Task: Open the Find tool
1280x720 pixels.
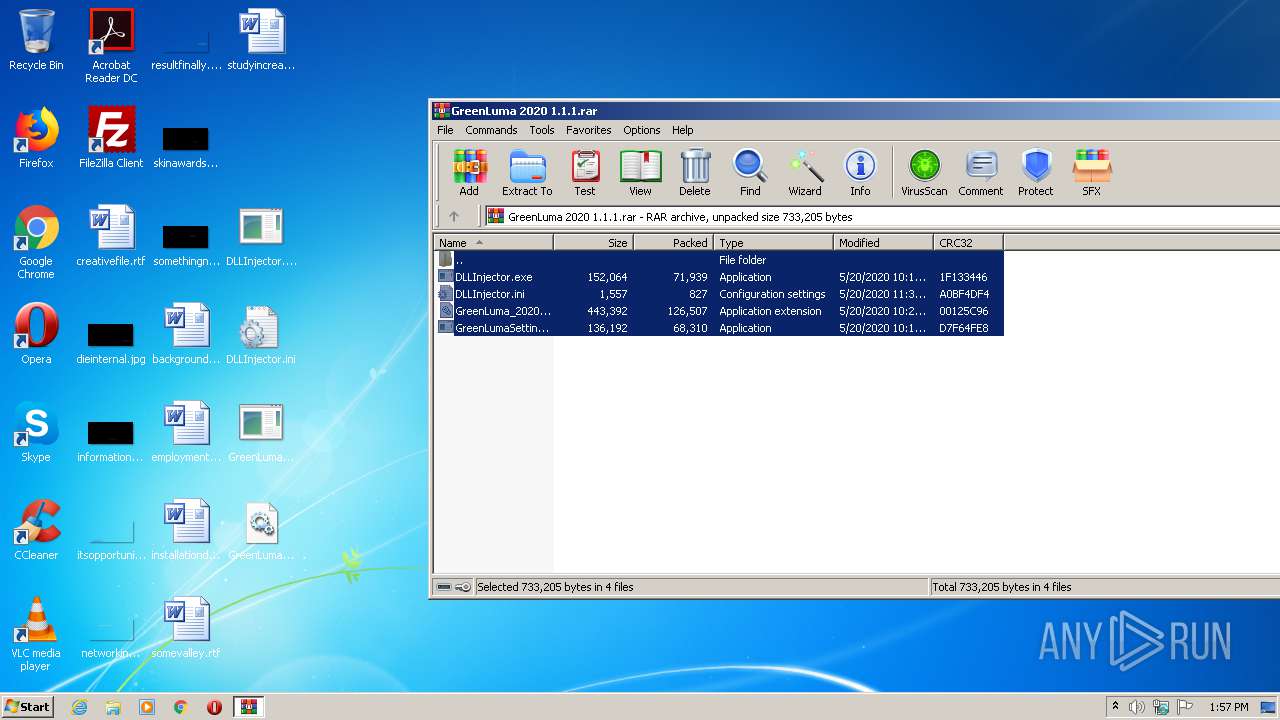Action: [750, 172]
